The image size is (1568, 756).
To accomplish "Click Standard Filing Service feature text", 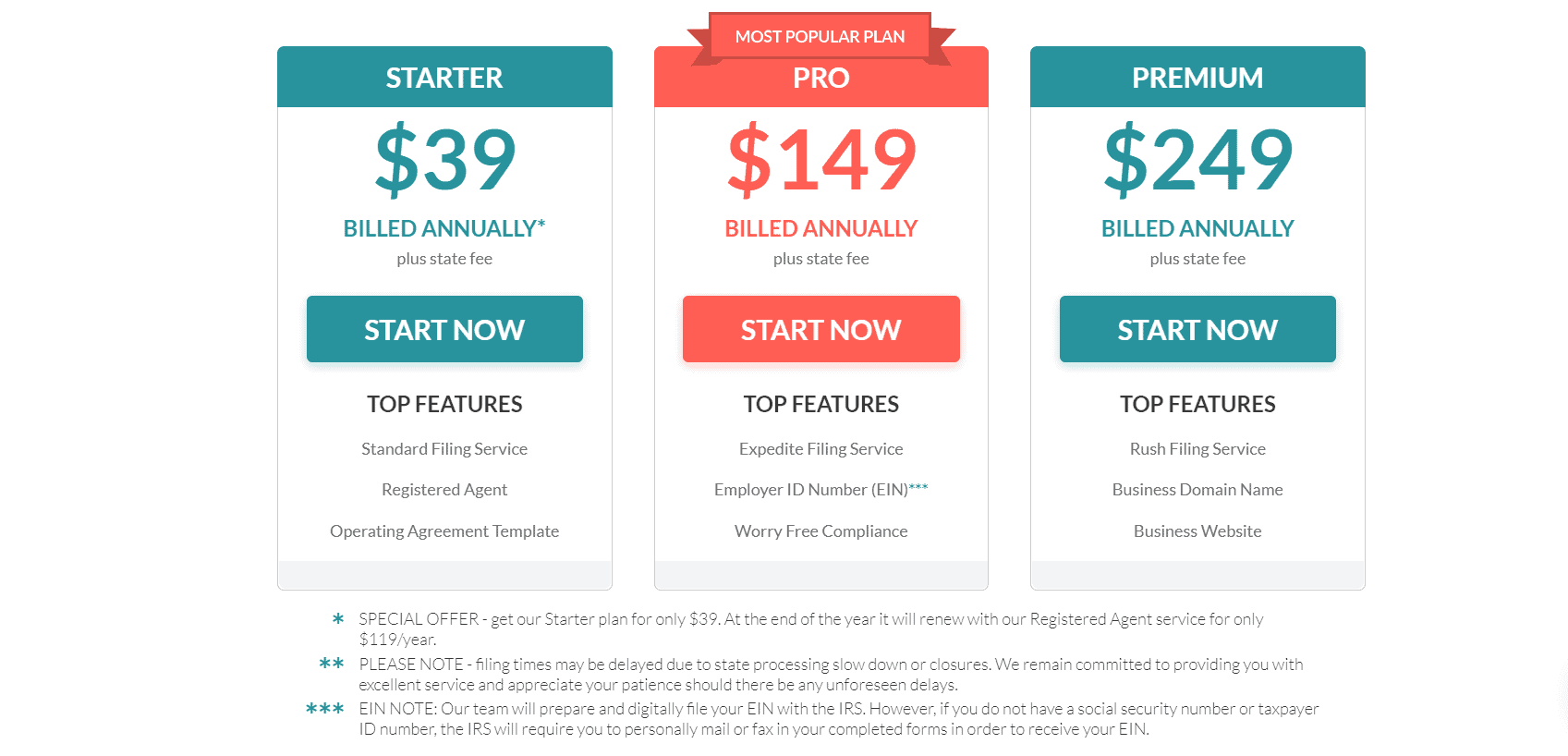I will click(x=444, y=449).
